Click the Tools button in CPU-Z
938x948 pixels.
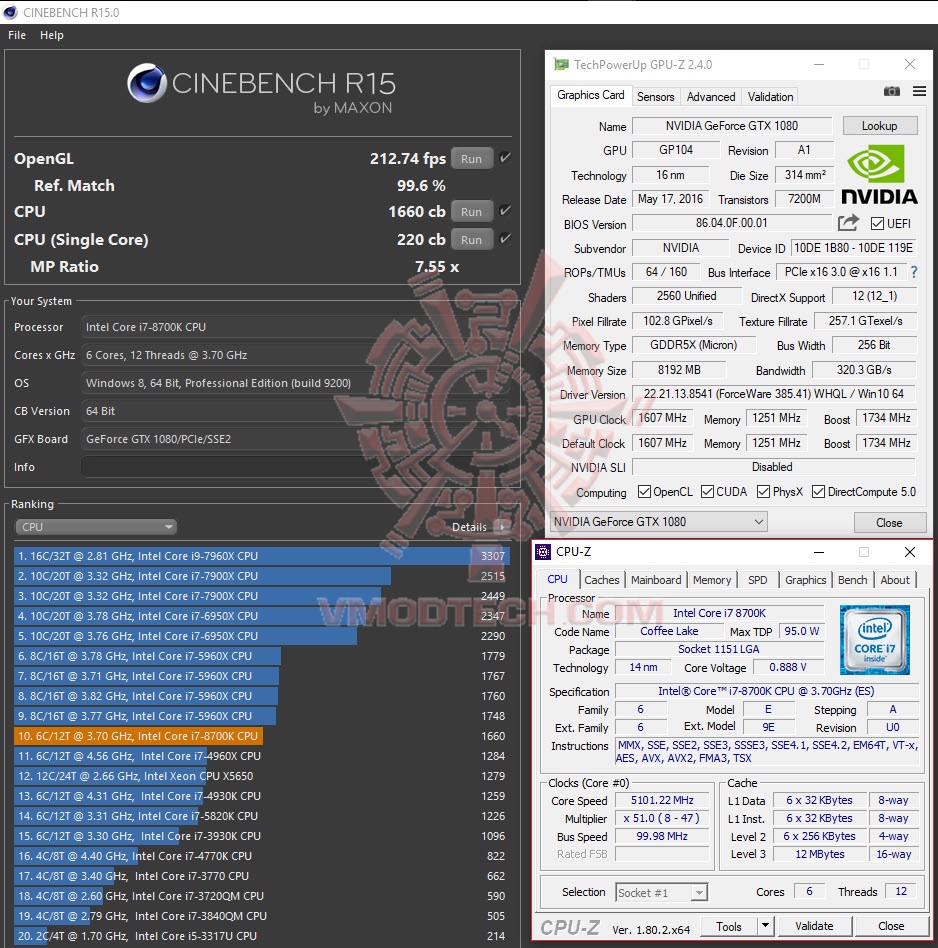coord(729,926)
